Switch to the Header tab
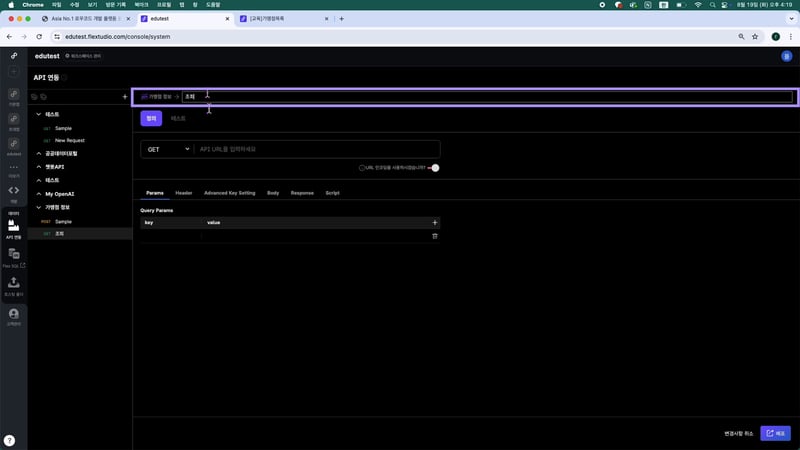Viewport: 800px width, 450px height. pyautogui.click(x=183, y=192)
